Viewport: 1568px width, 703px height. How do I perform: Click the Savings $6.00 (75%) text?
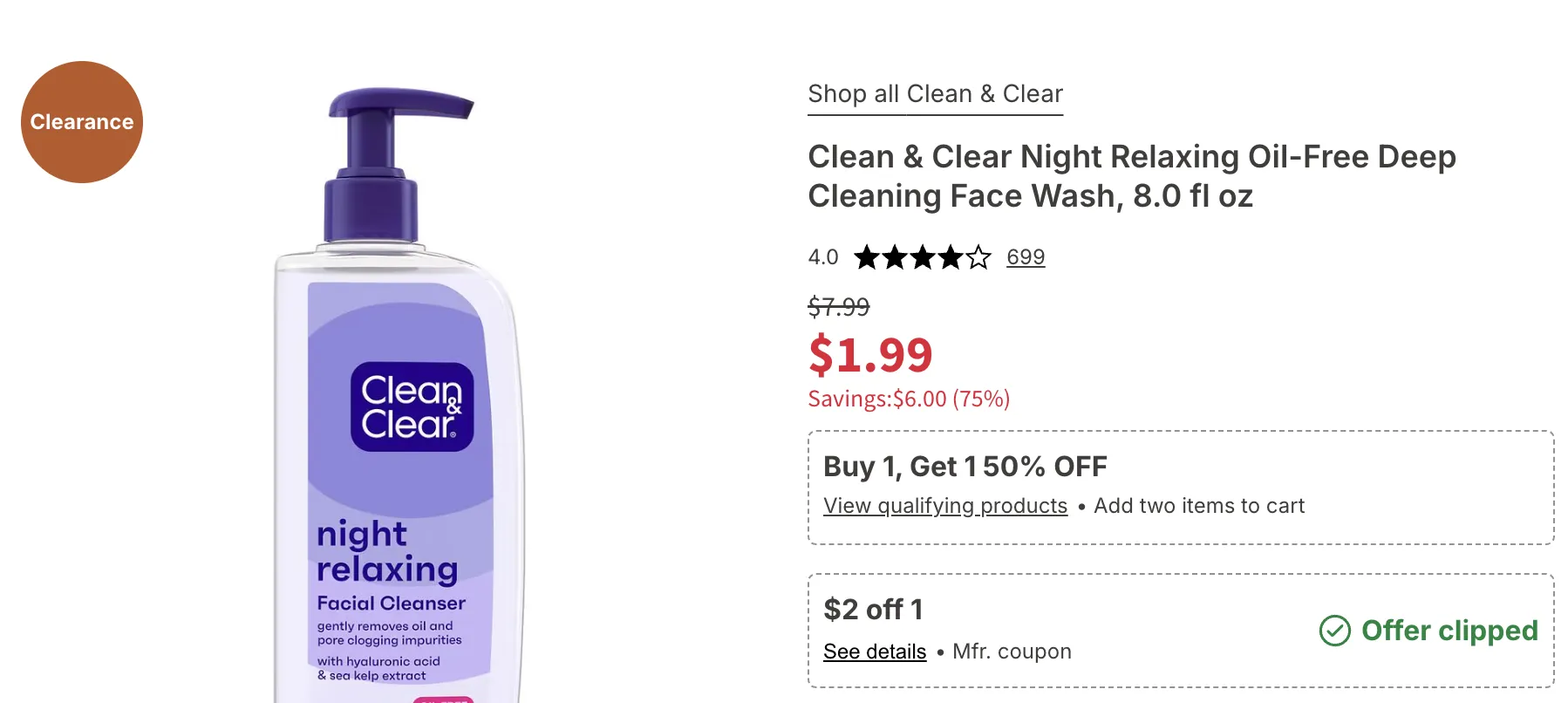pyautogui.click(x=909, y=399)
